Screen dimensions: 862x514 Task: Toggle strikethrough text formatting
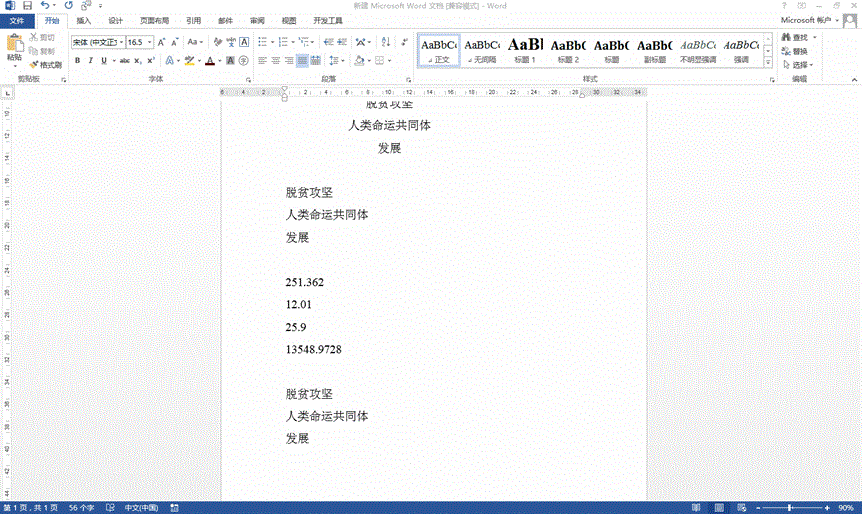(124, 61)
